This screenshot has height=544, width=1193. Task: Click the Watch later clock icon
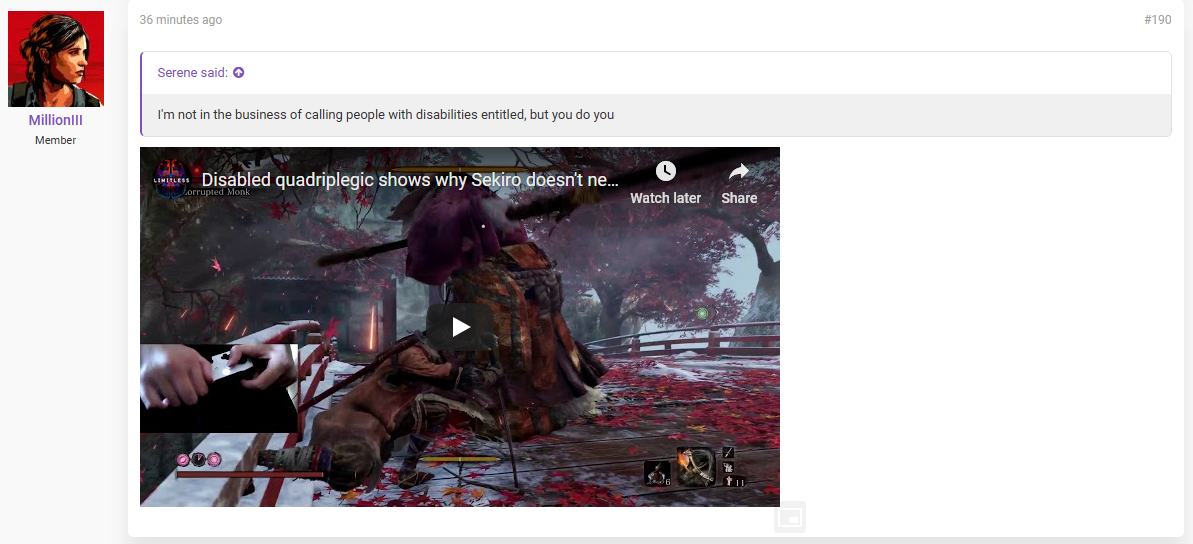click(x=666, y=171)
